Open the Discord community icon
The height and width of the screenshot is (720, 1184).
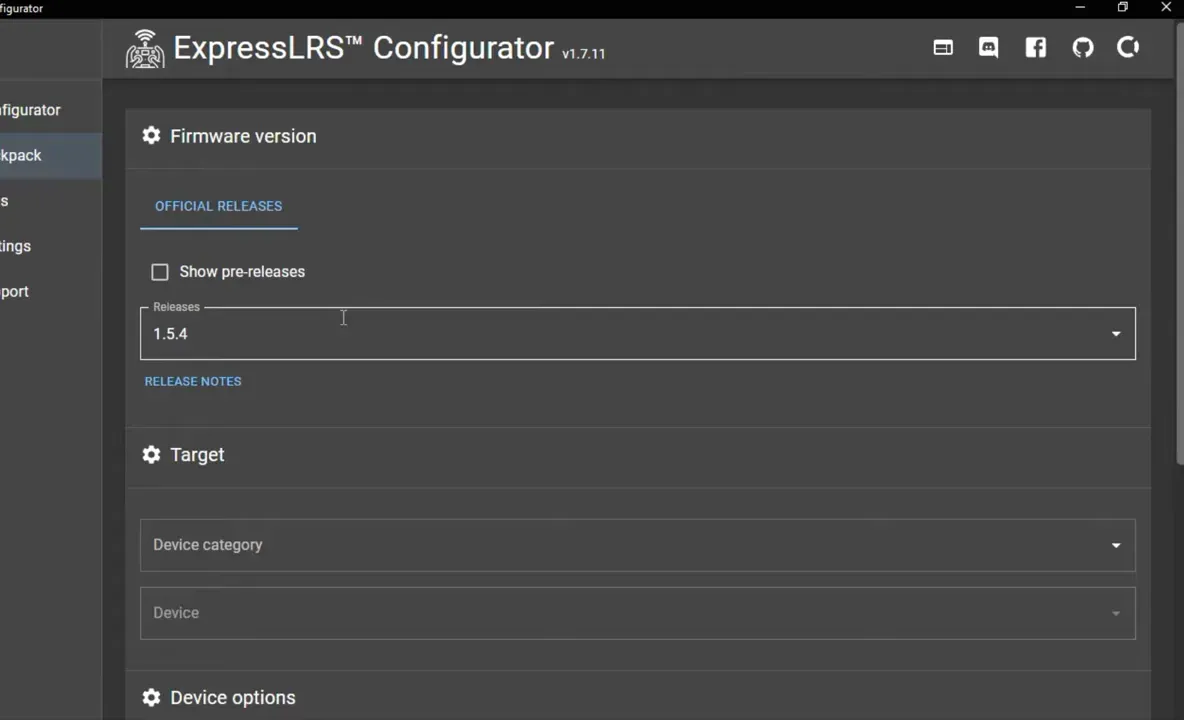point(988,47)
